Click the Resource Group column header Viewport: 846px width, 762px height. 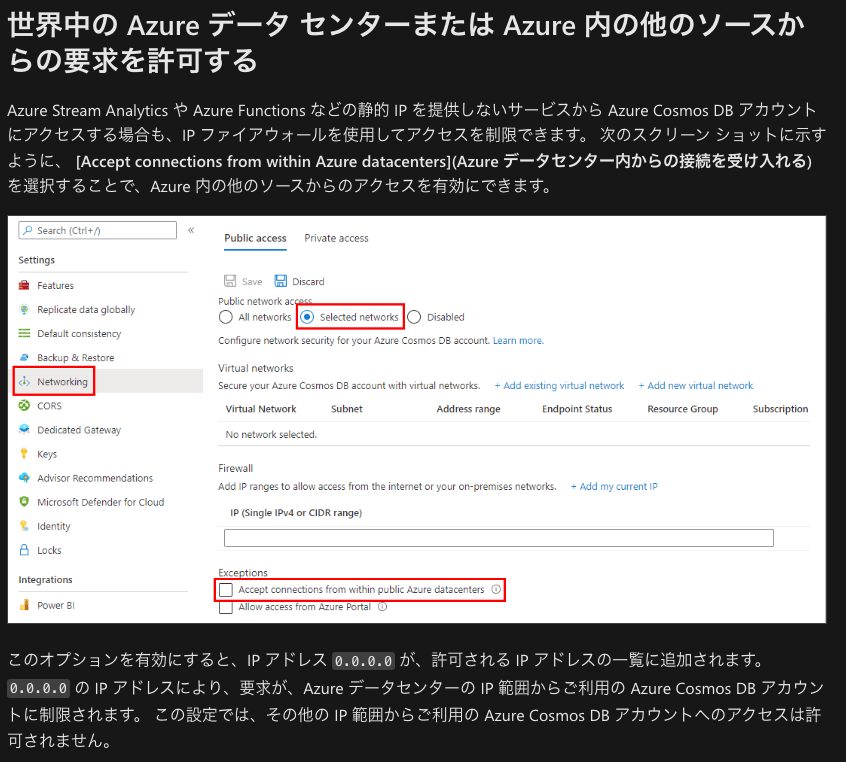click(683, 409)
